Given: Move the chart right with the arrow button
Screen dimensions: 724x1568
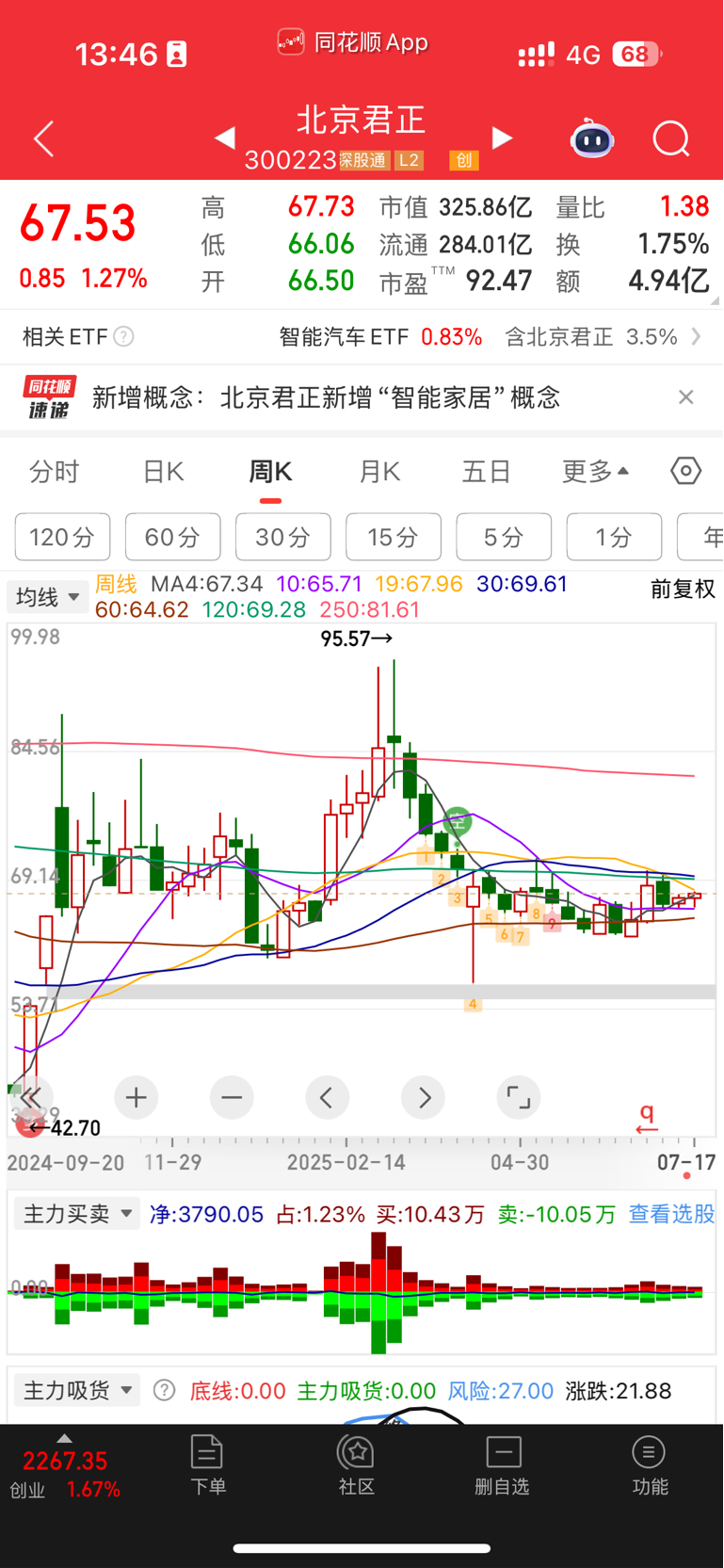Looking at the screenshot, I should (424, 1097).
